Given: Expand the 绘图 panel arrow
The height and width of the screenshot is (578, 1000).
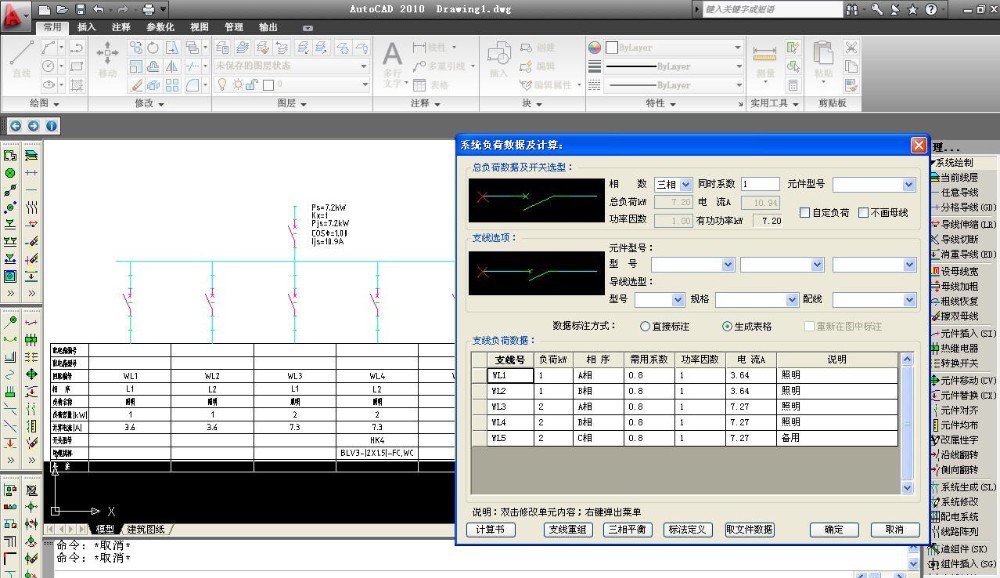Looking at the screenshot, I should coord(56,104).
